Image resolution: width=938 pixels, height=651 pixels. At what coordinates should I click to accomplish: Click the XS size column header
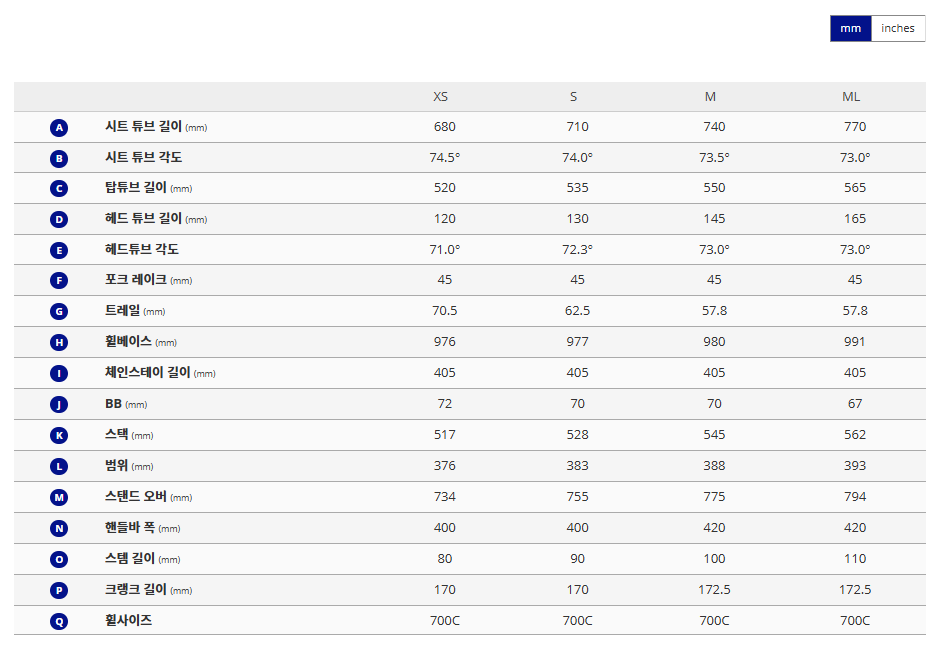coord(441,97)
